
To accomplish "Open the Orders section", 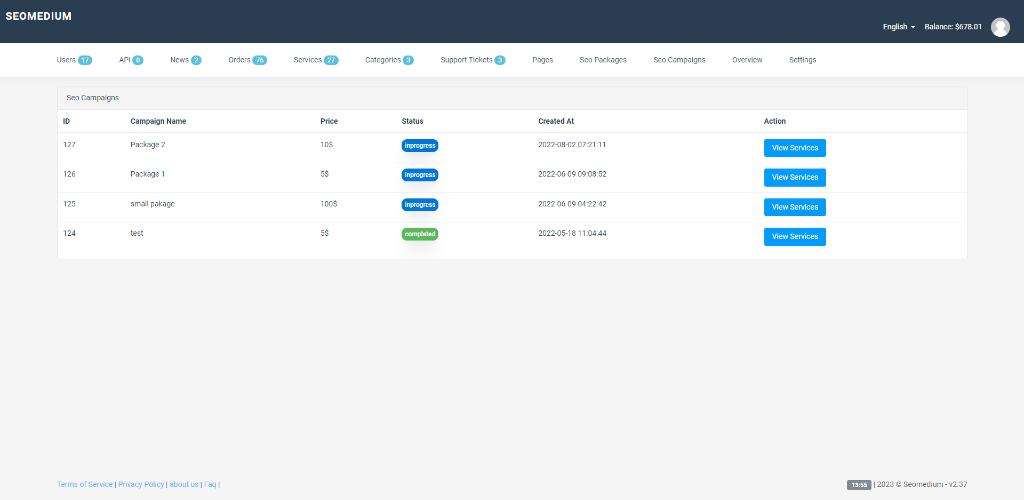I will (248, 59).
